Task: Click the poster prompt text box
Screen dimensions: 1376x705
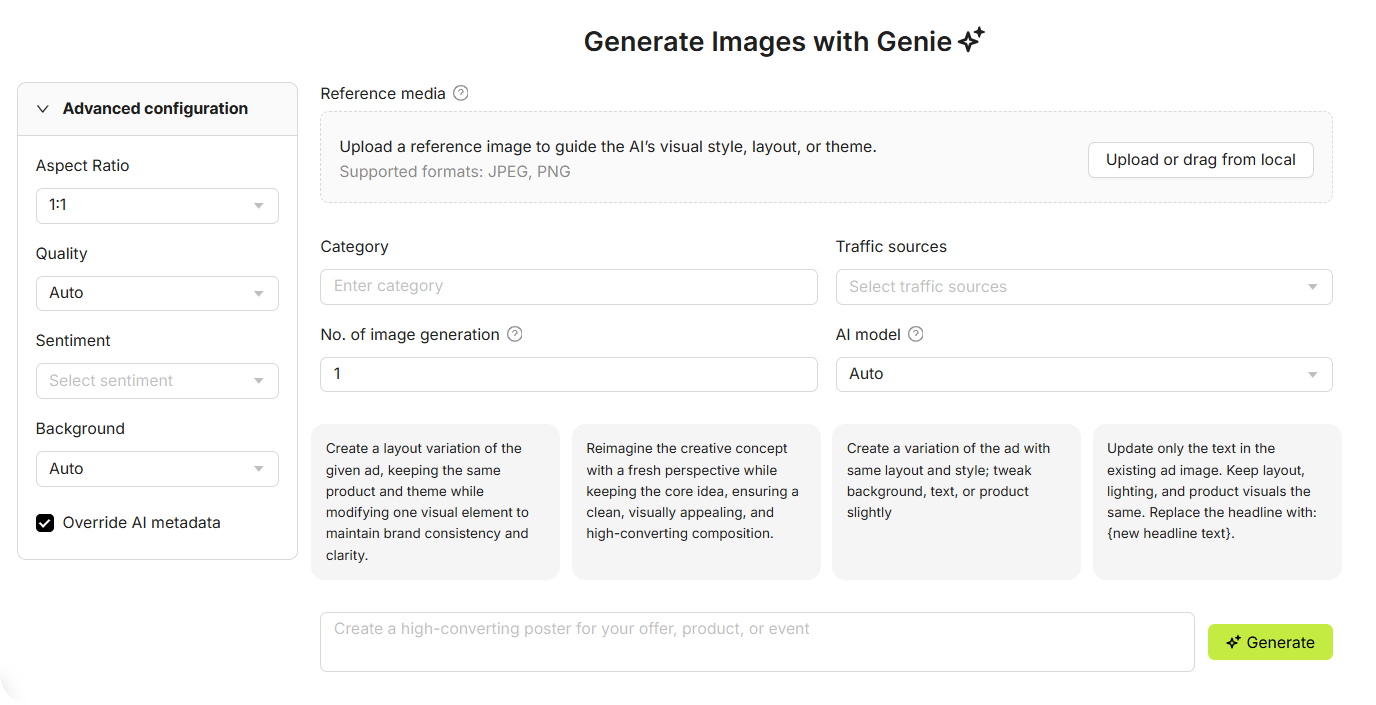Action: 756,641
